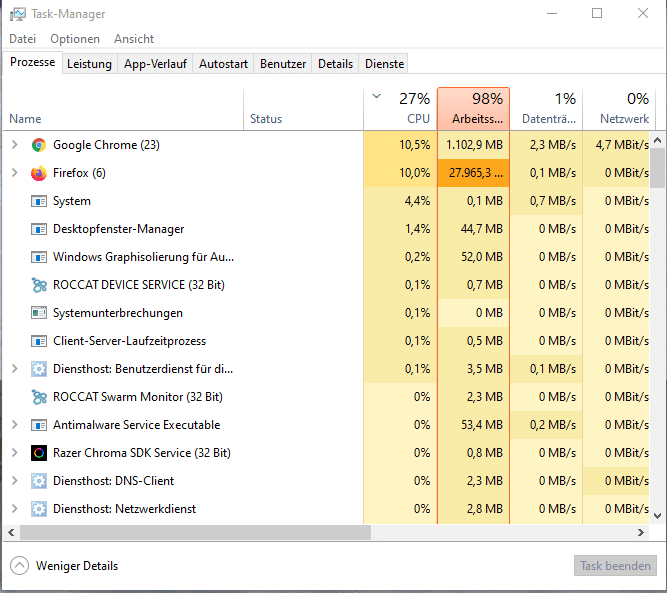Expand the Antimalware Service Executable entry
This screenshot has width=667, height=593.
14,425
